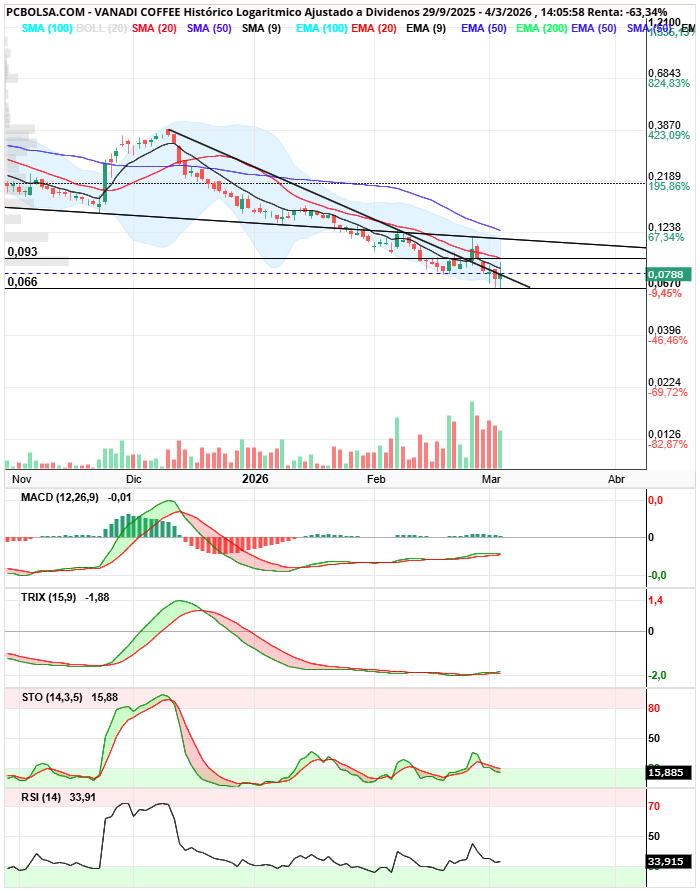Click the Nov label on time axis
Image resolution: width=700 pixels, height=892 pixels.
point(21,479)
